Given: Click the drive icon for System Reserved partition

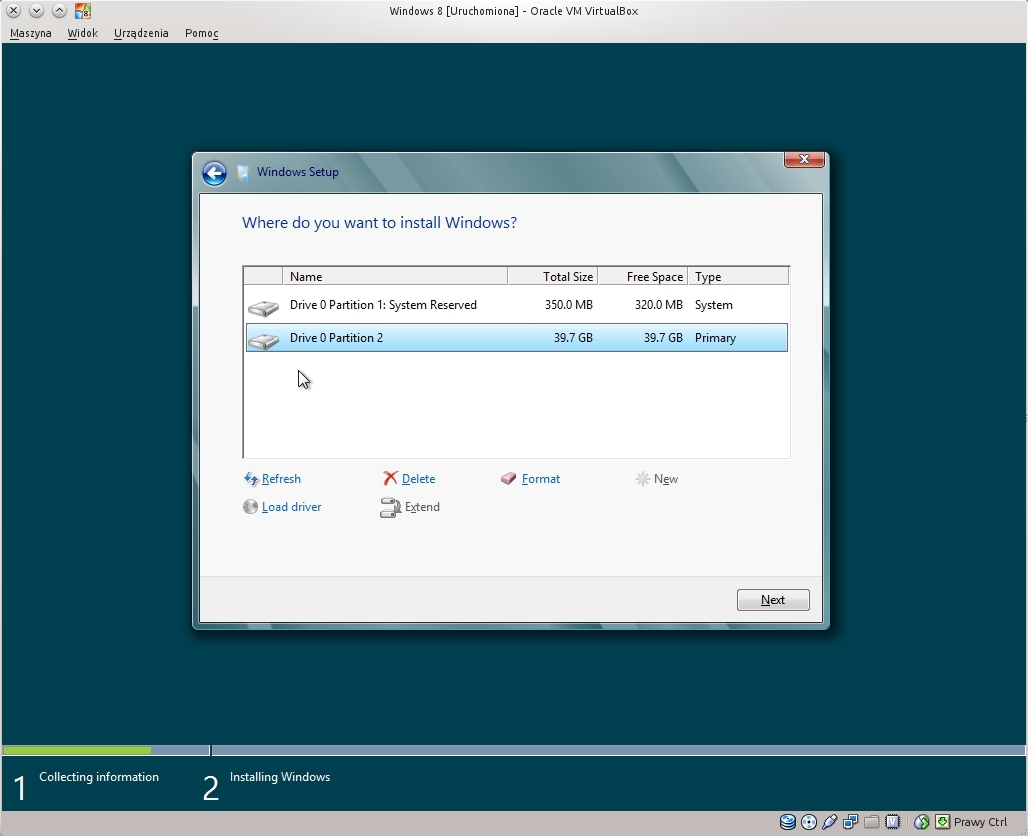Looking at the screenshot, I should pos(264,308).
